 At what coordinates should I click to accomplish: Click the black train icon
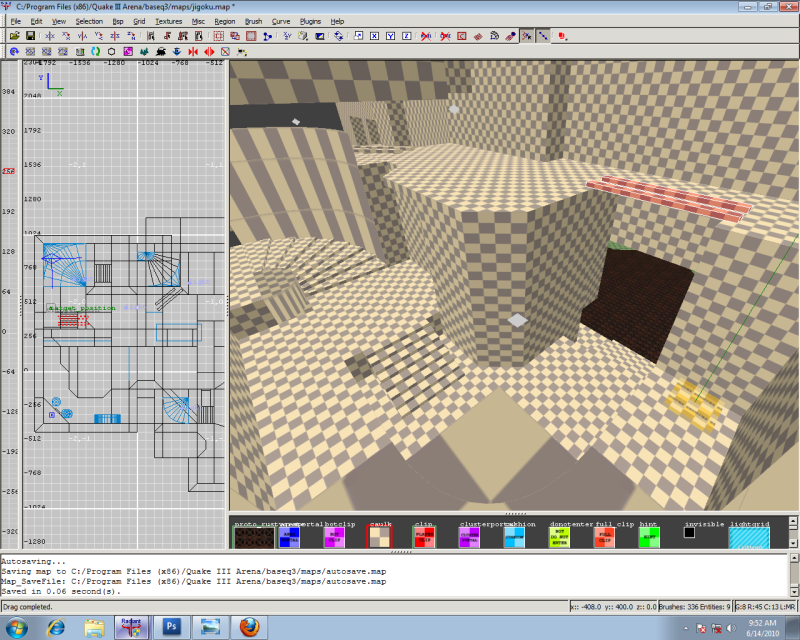tap(161, 52)
